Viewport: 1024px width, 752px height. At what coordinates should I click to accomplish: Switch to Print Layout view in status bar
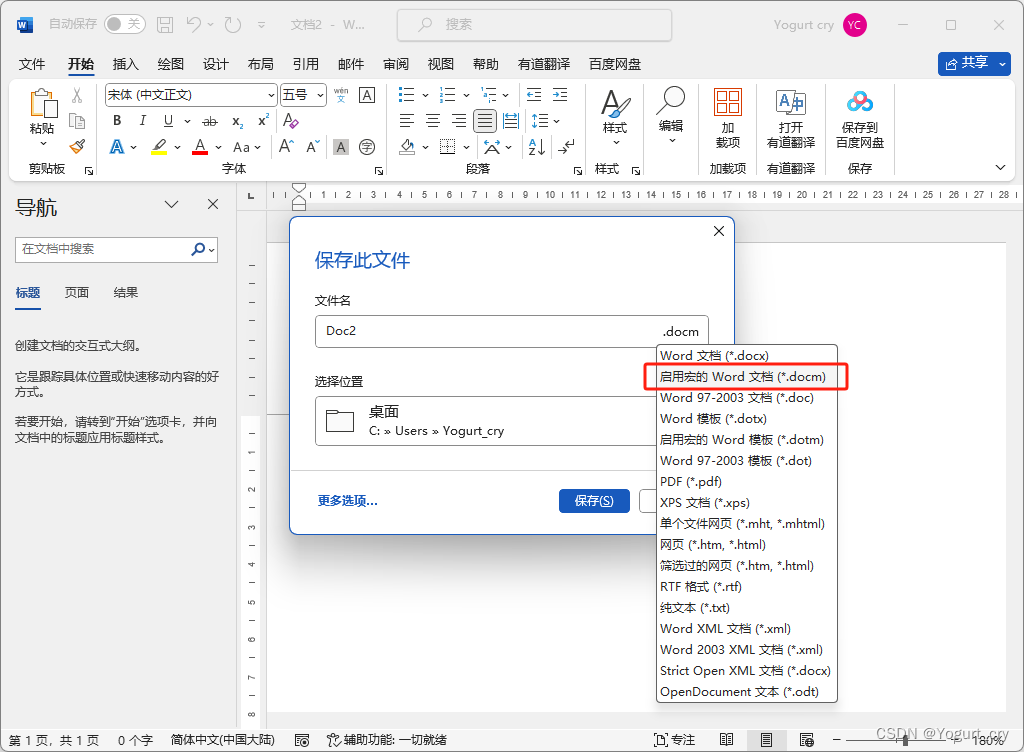point(766,740)
